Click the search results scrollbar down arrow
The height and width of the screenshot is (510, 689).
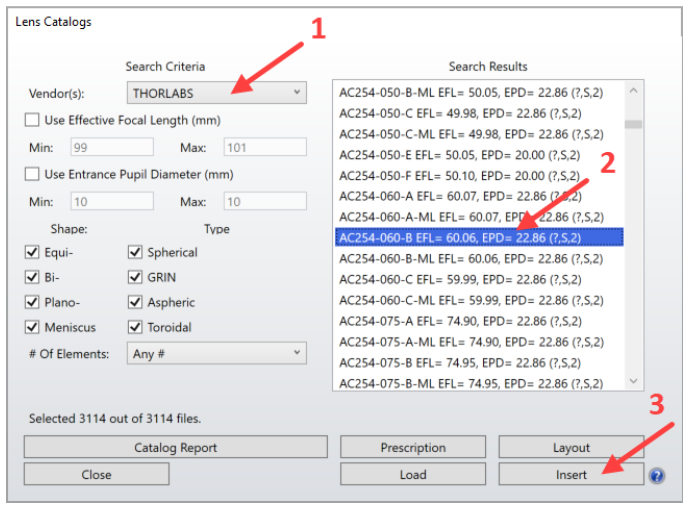click(633, 381)
